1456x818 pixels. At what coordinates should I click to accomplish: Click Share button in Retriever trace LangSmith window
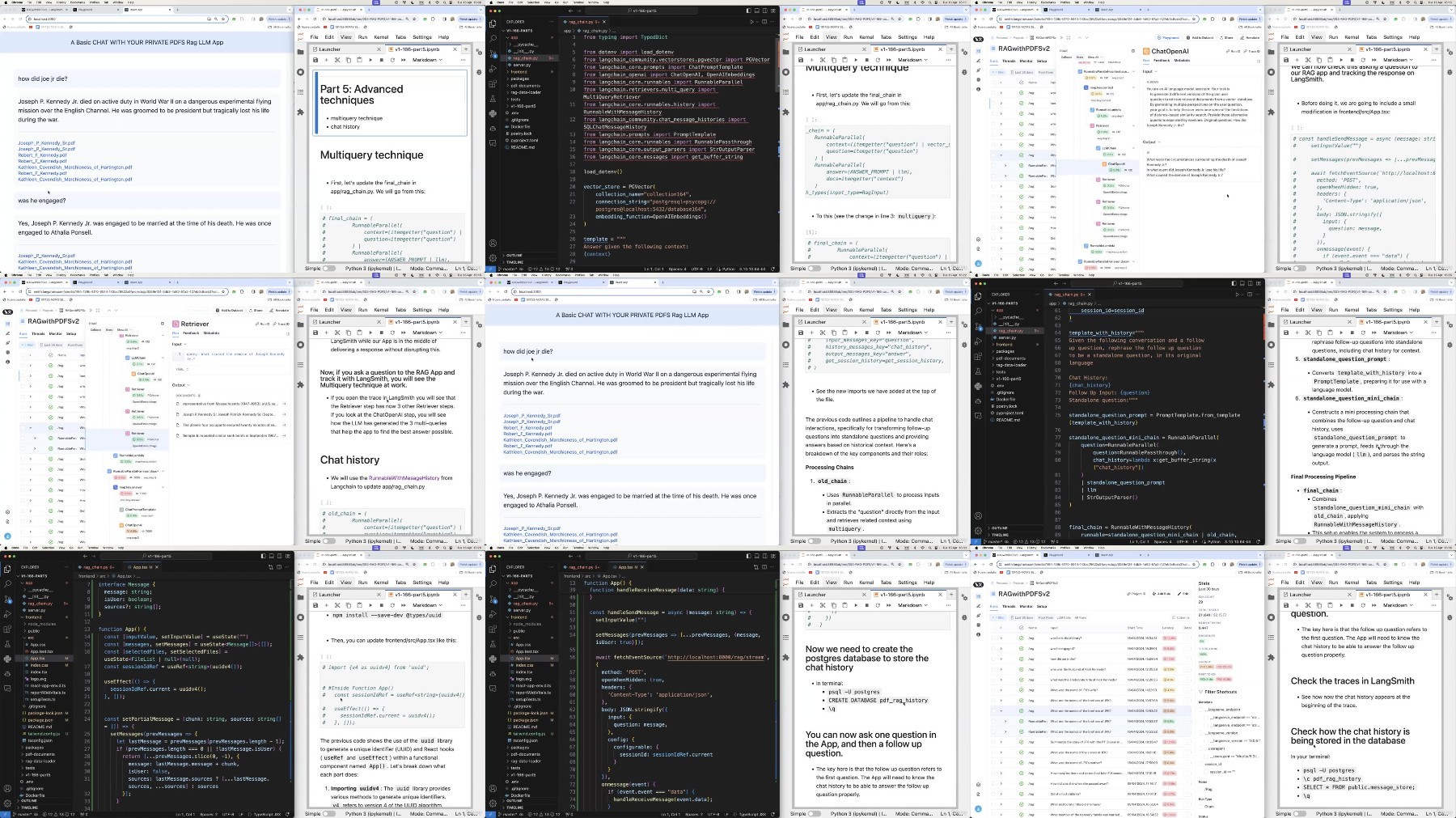coord(256,310)
